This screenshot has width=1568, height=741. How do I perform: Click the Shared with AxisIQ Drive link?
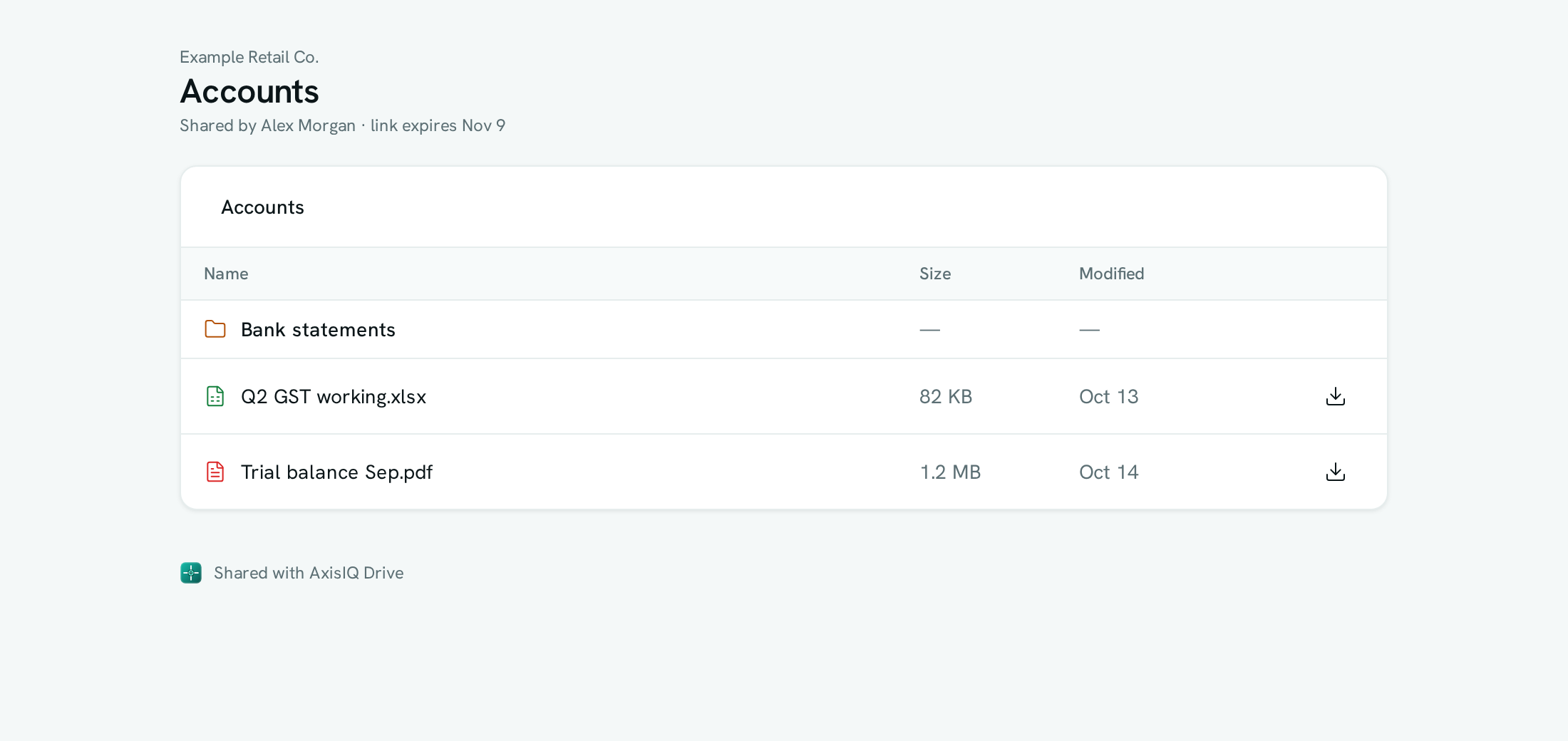tap(309, 573)
